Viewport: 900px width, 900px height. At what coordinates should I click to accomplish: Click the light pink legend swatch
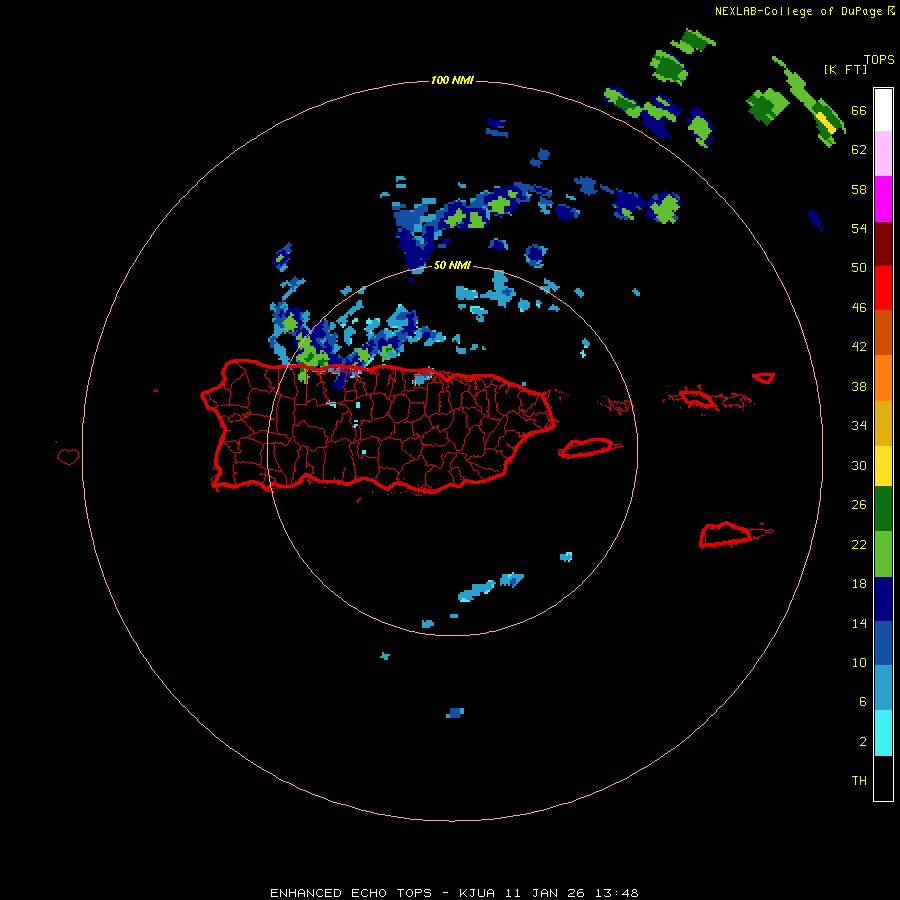[883, 153]
